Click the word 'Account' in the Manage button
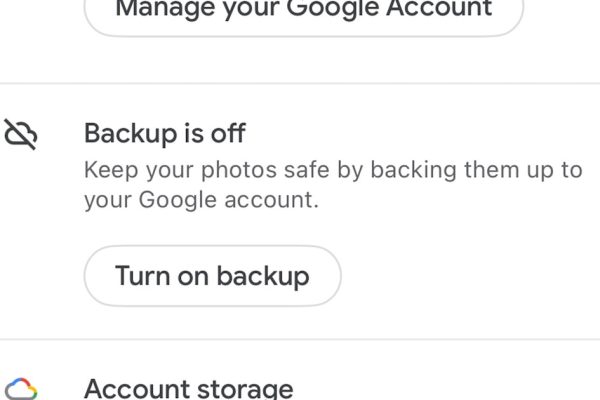The width and height of the screenshot is (600, 400). pyautogui.click(x=439, y=8)
